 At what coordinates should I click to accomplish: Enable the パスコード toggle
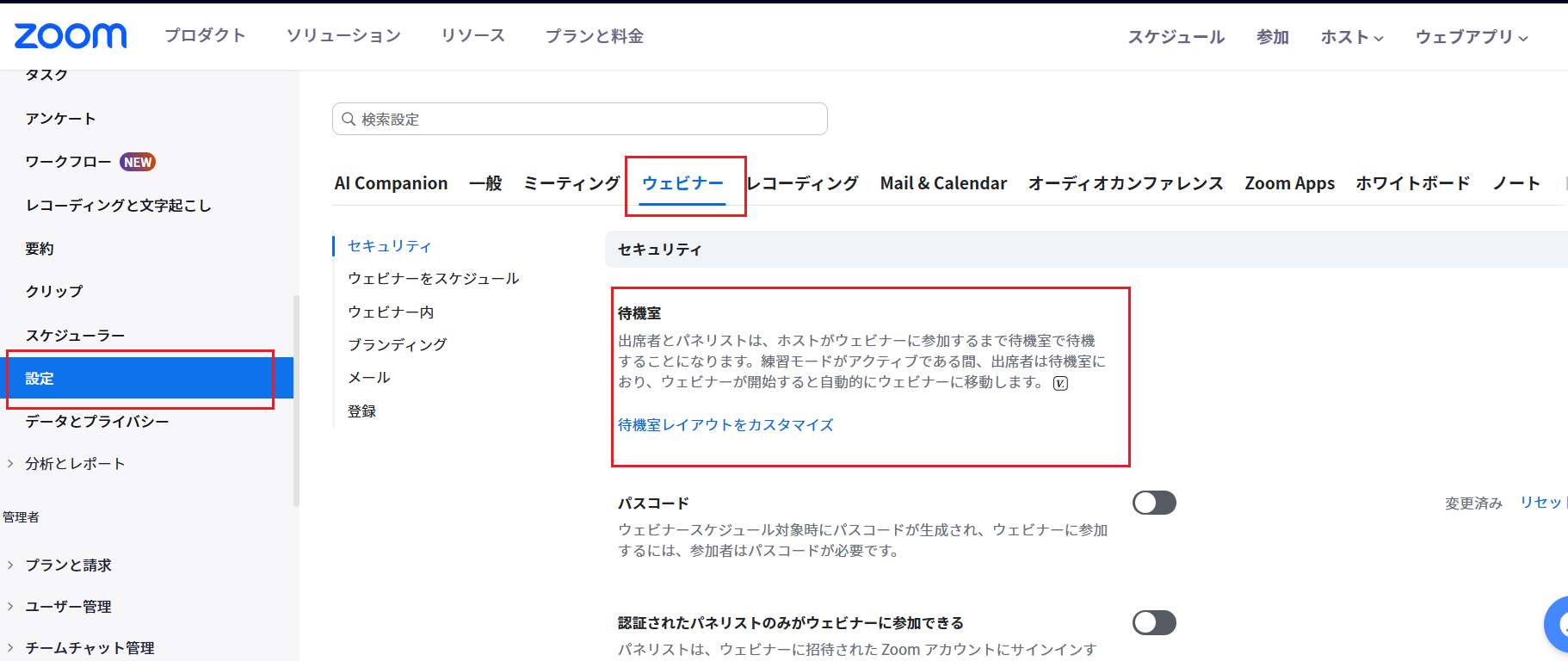(1153, 503)
